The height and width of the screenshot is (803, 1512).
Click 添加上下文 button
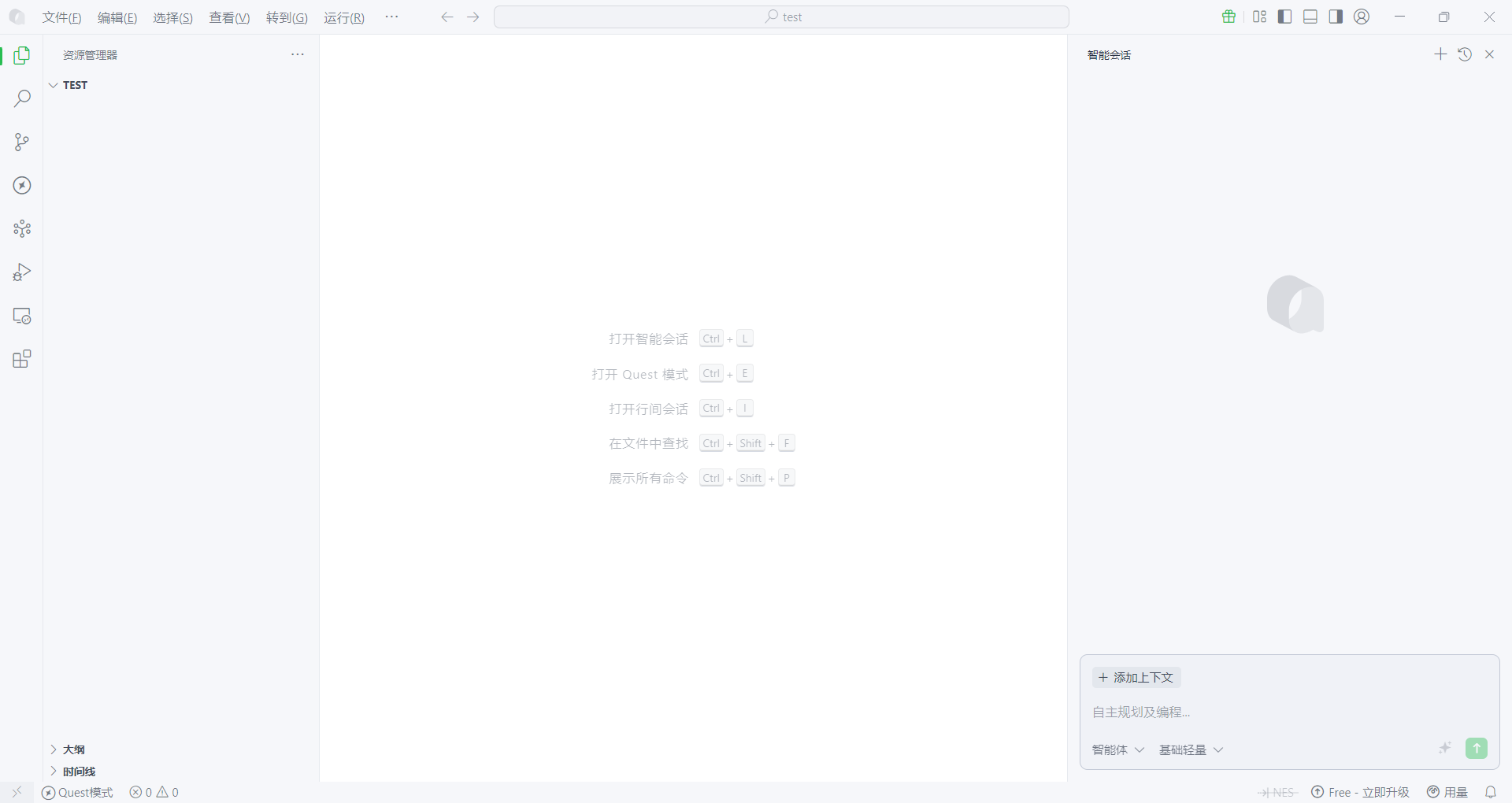(1136, 677)
